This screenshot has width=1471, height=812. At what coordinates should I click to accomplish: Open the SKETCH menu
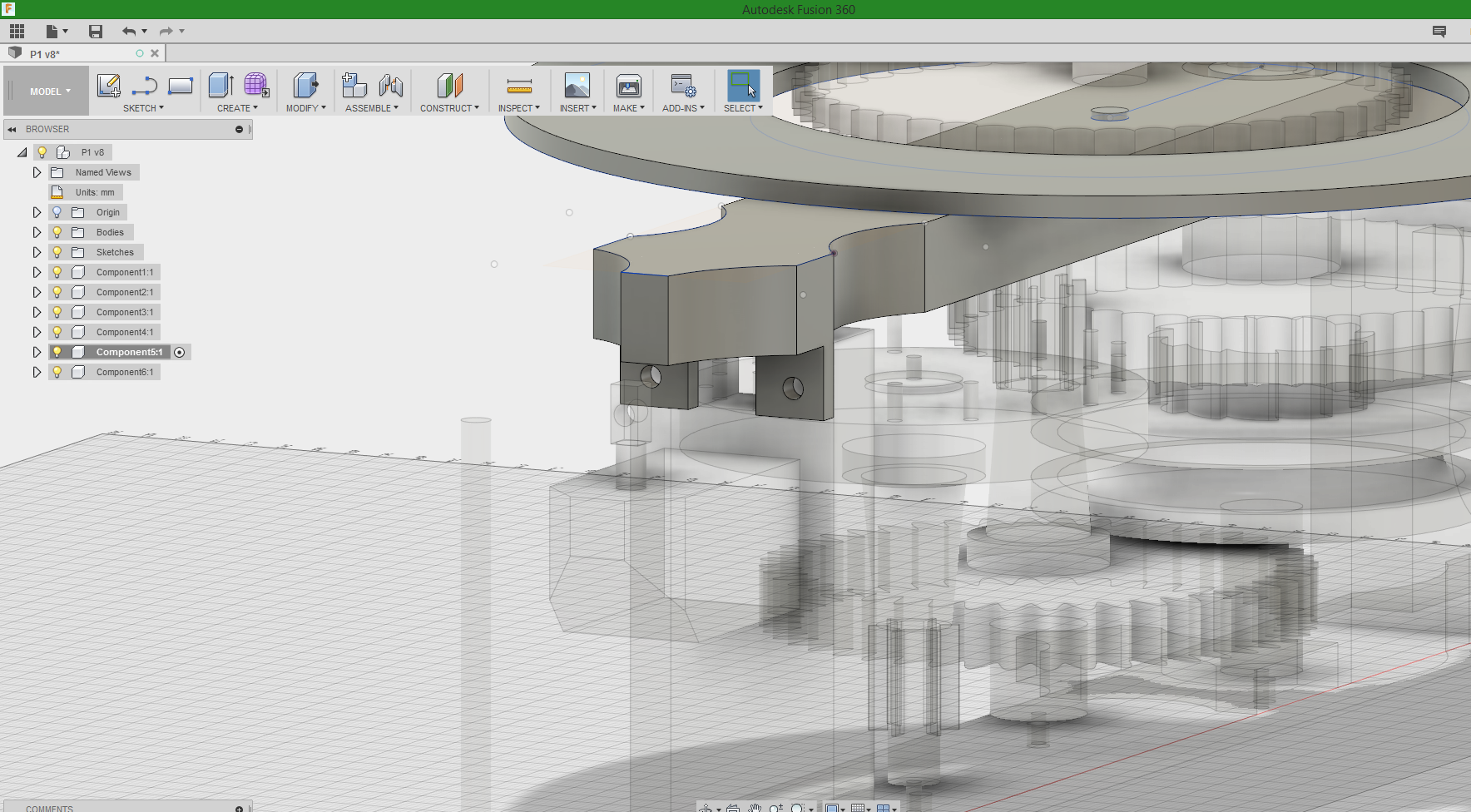143,108
